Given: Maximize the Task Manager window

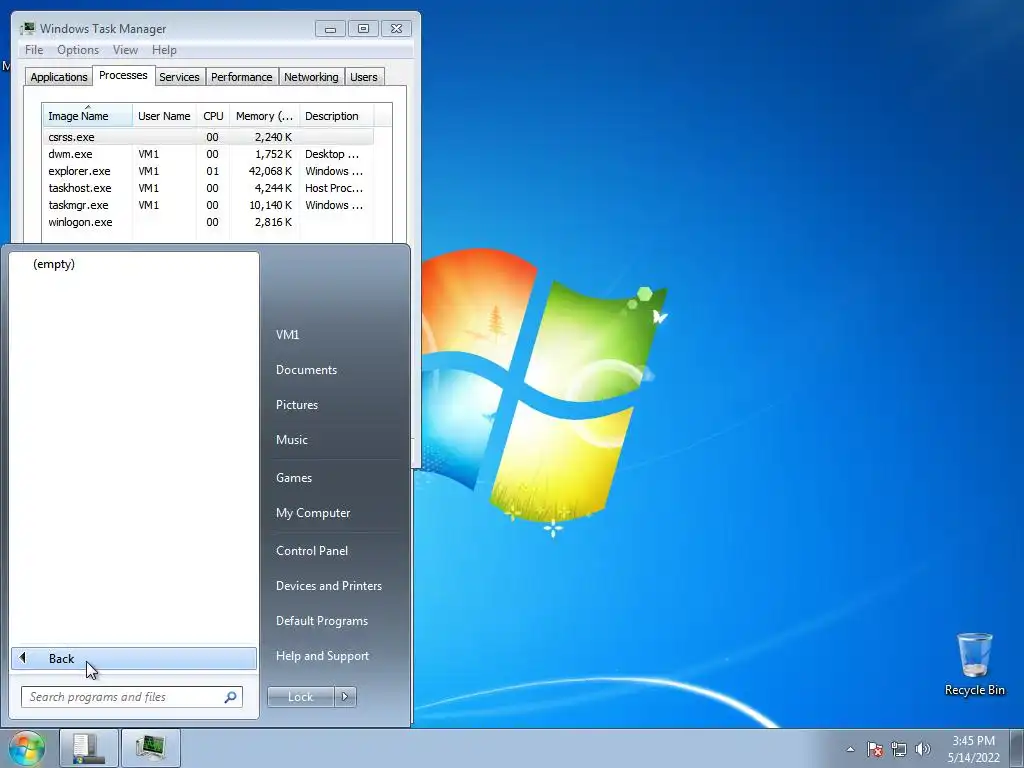Looking at the screenshot, I should tap(364, 29).
